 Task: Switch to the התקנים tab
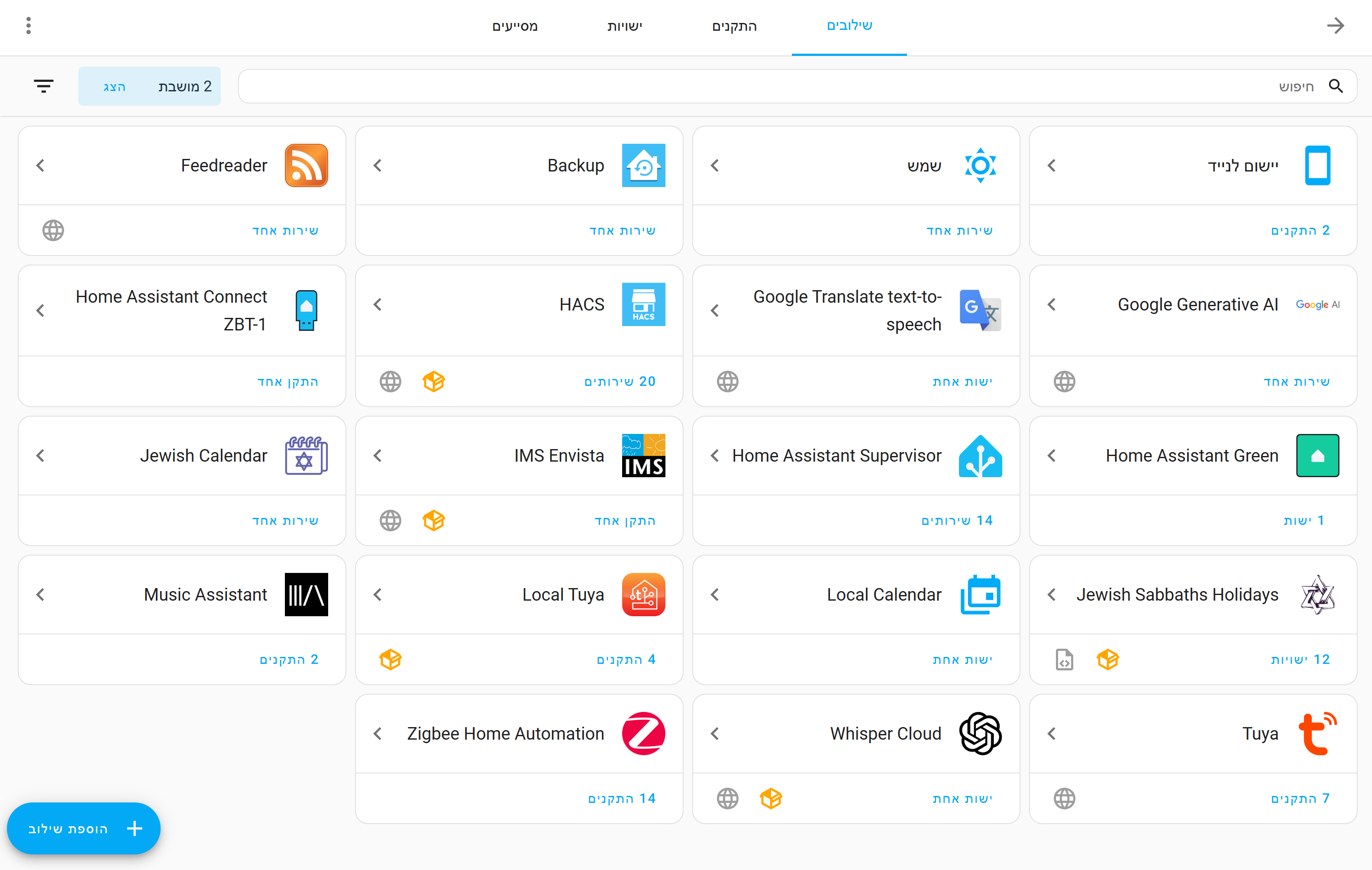click(734, 26)
